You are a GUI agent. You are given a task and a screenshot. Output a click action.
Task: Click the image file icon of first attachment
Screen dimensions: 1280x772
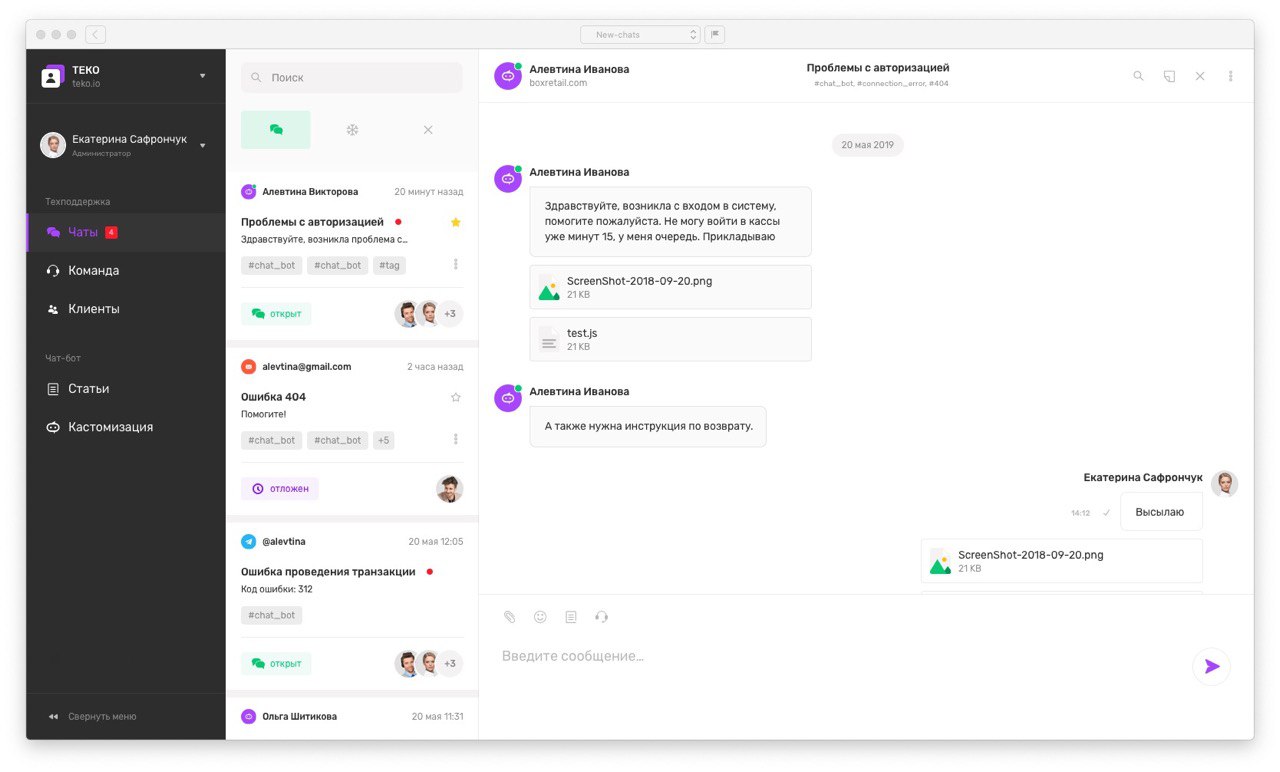tap(548, 288)
